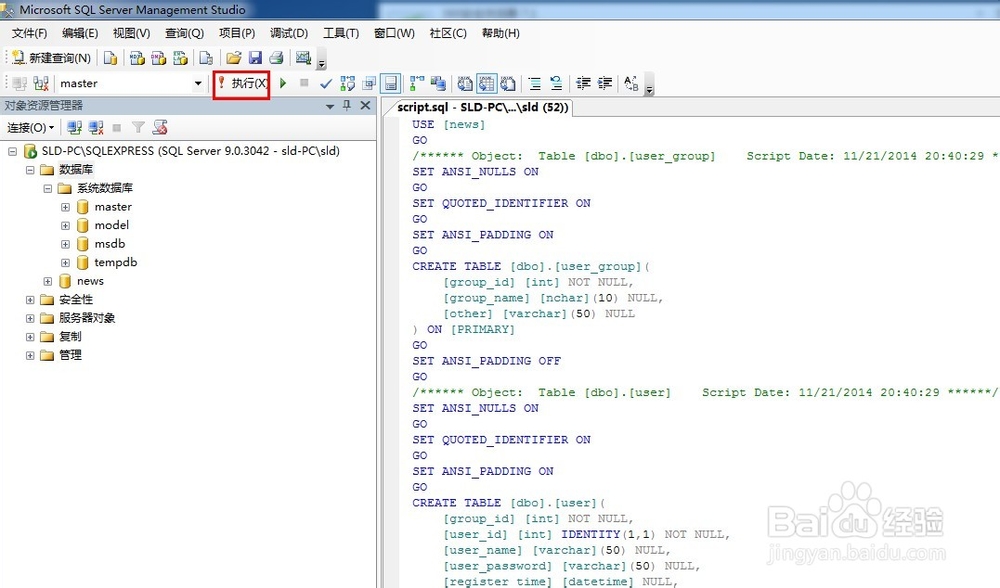1000x588 pixels.
Task: Click the specify template parameter values icon
Action: 631,83
